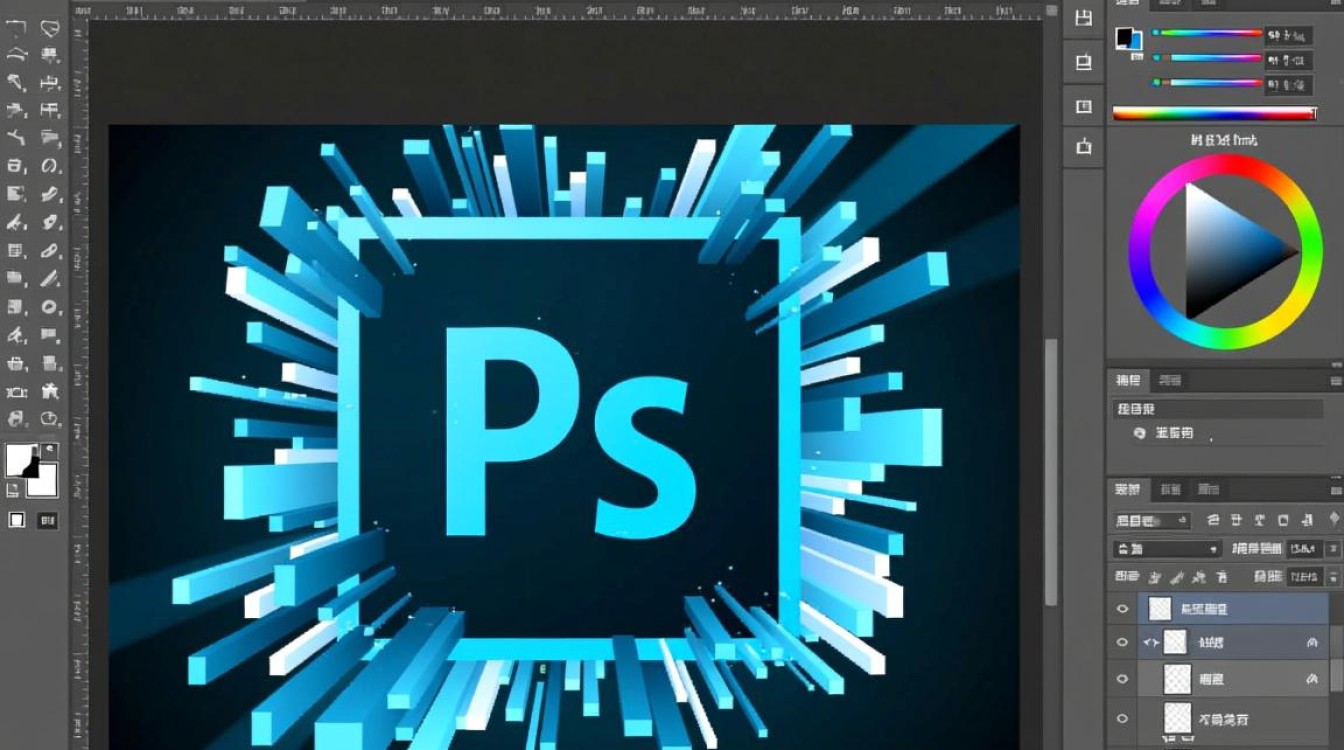
Task: Adjust the bottom color slider in the Color panel
Action: click(1207, 83)
